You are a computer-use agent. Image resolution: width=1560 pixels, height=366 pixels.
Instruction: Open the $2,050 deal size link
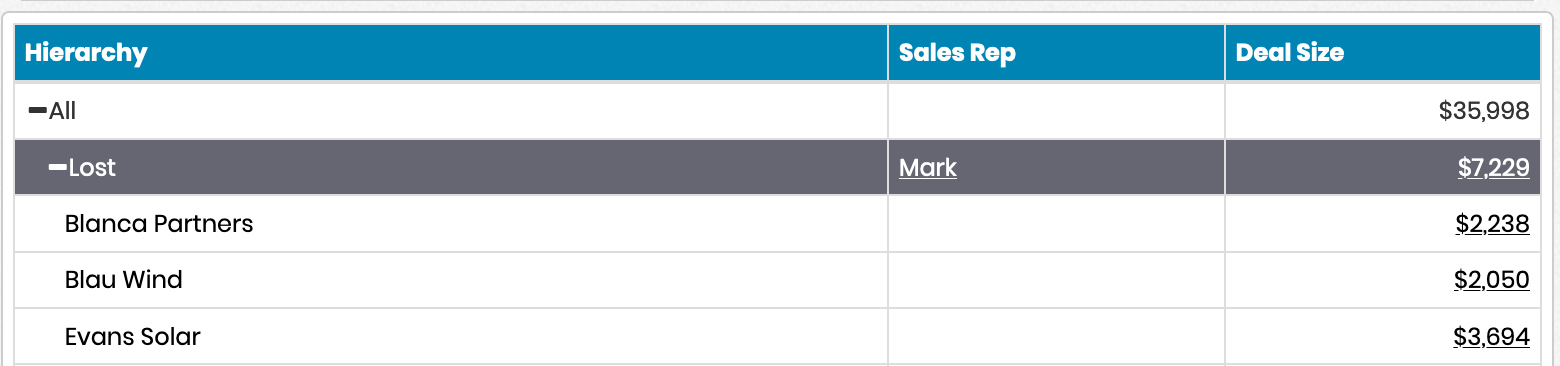click(x=1492, y=280)
